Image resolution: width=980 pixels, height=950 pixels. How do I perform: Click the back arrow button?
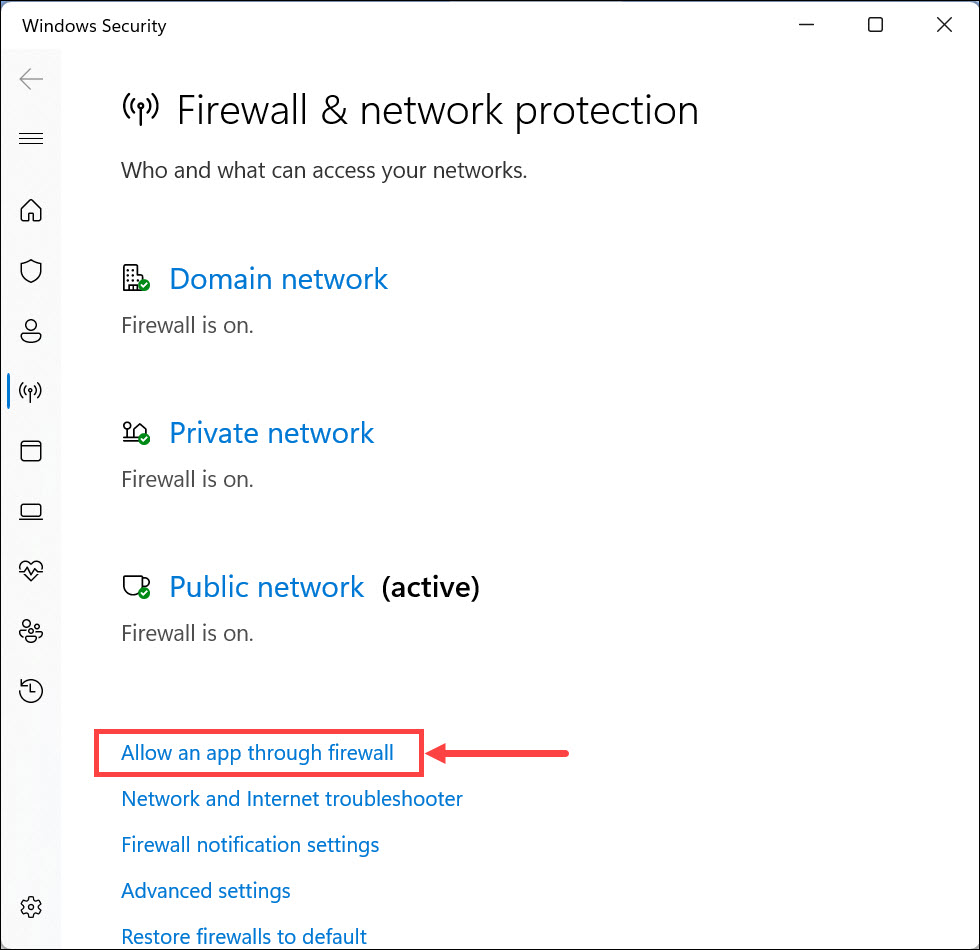31,79
